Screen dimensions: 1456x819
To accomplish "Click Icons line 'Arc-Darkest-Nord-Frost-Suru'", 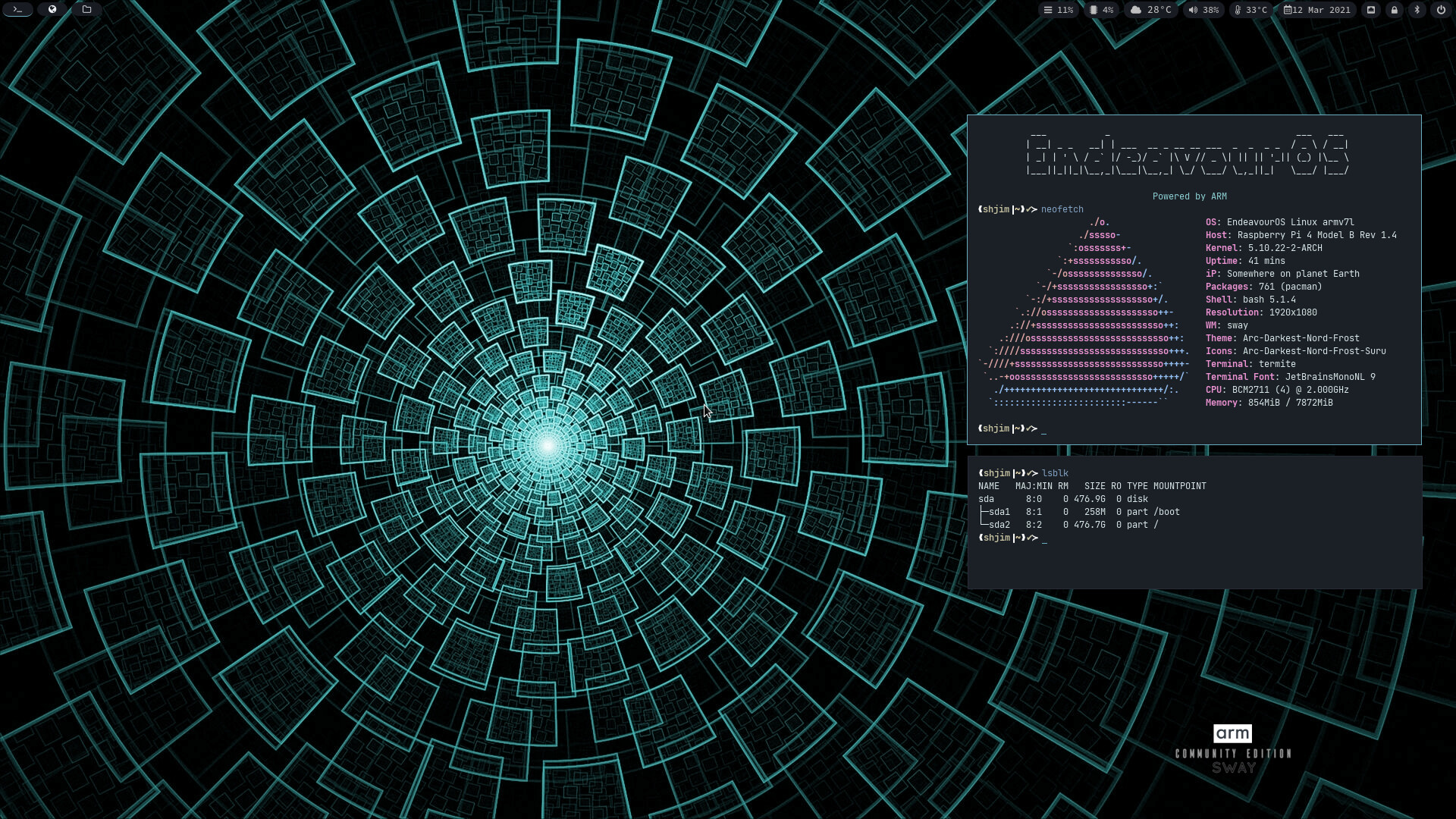I will [x=1296, y=351].
